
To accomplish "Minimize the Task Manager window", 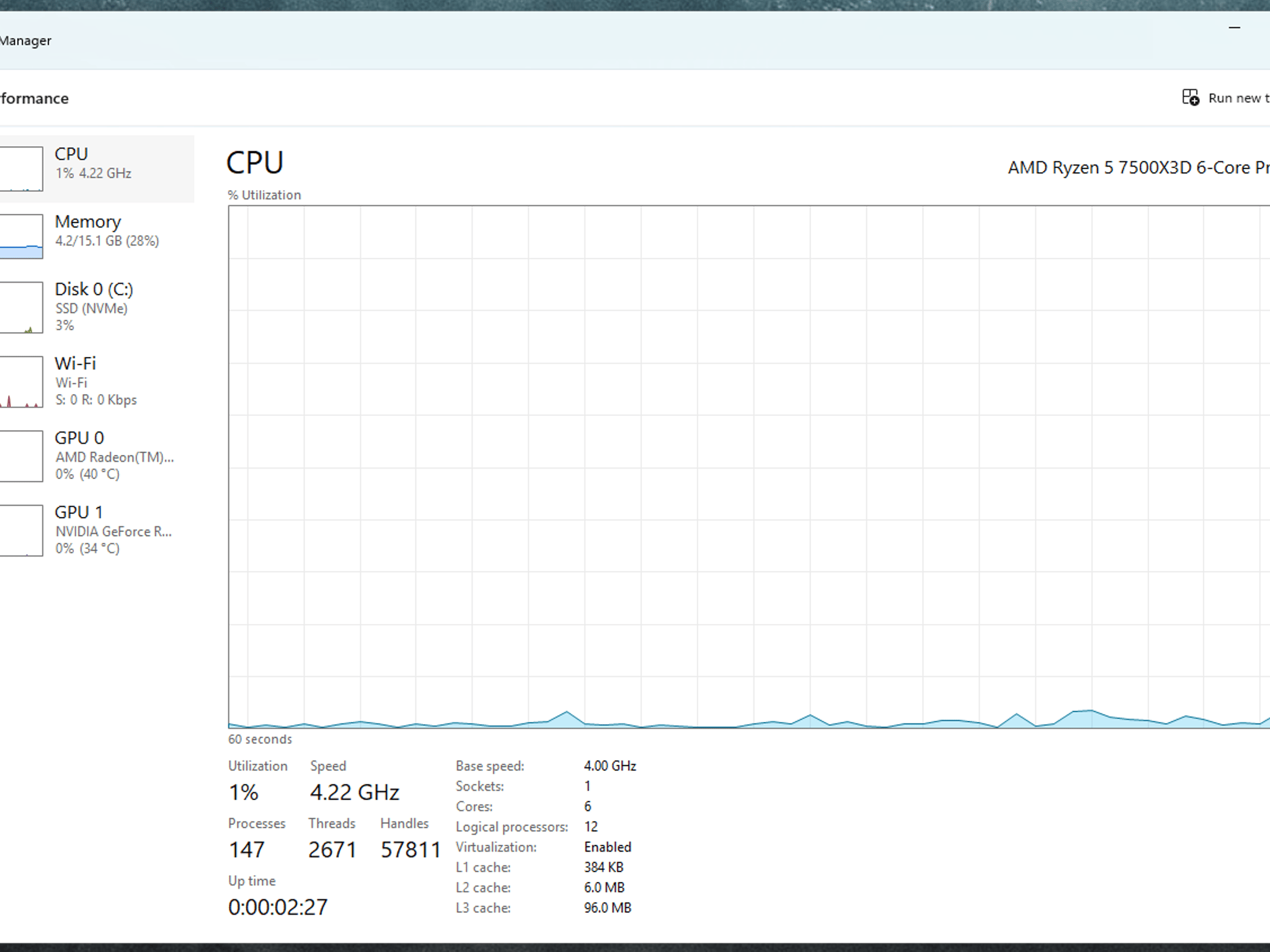I will (x=1235, y=27).
